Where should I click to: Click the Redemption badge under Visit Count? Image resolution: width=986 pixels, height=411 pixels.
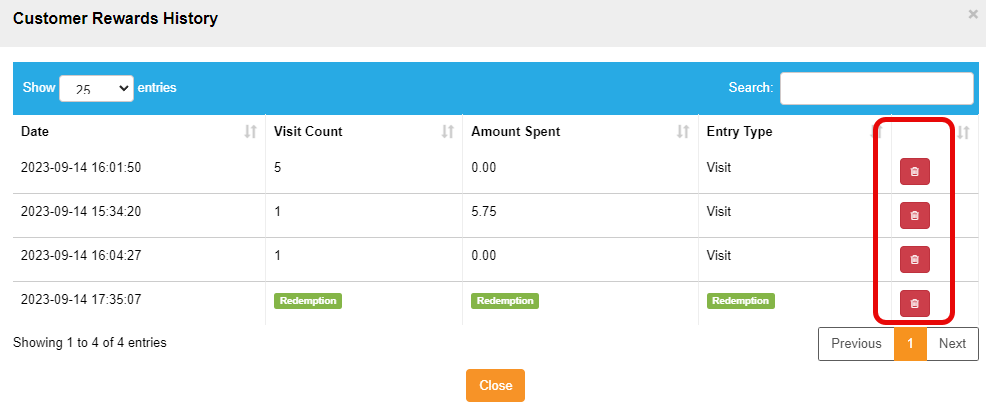pyautogui.click(x=309, y=300)
